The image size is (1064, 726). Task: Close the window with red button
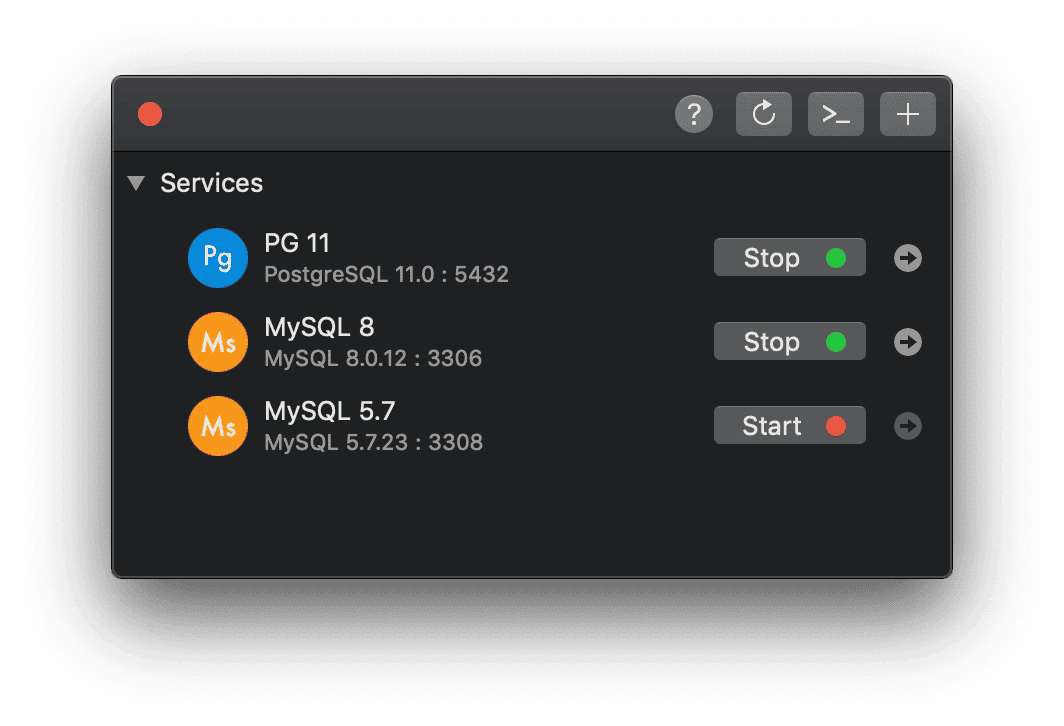point(150,114)
